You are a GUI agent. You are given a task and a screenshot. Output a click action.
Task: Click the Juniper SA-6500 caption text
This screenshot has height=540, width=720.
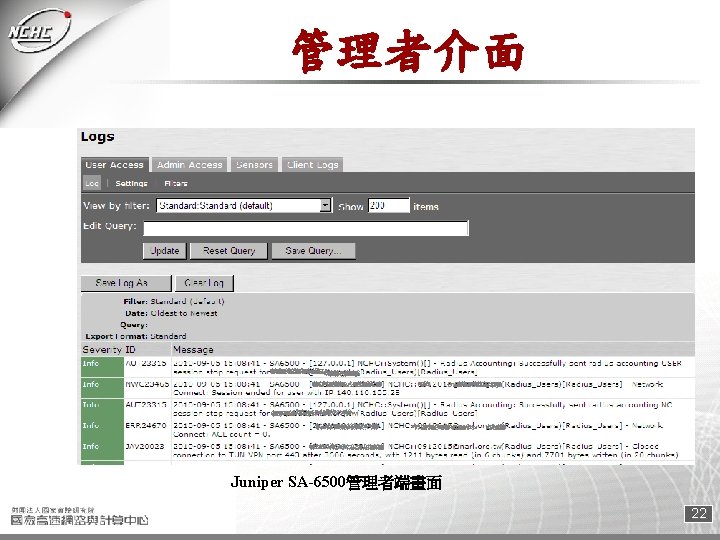336,482
